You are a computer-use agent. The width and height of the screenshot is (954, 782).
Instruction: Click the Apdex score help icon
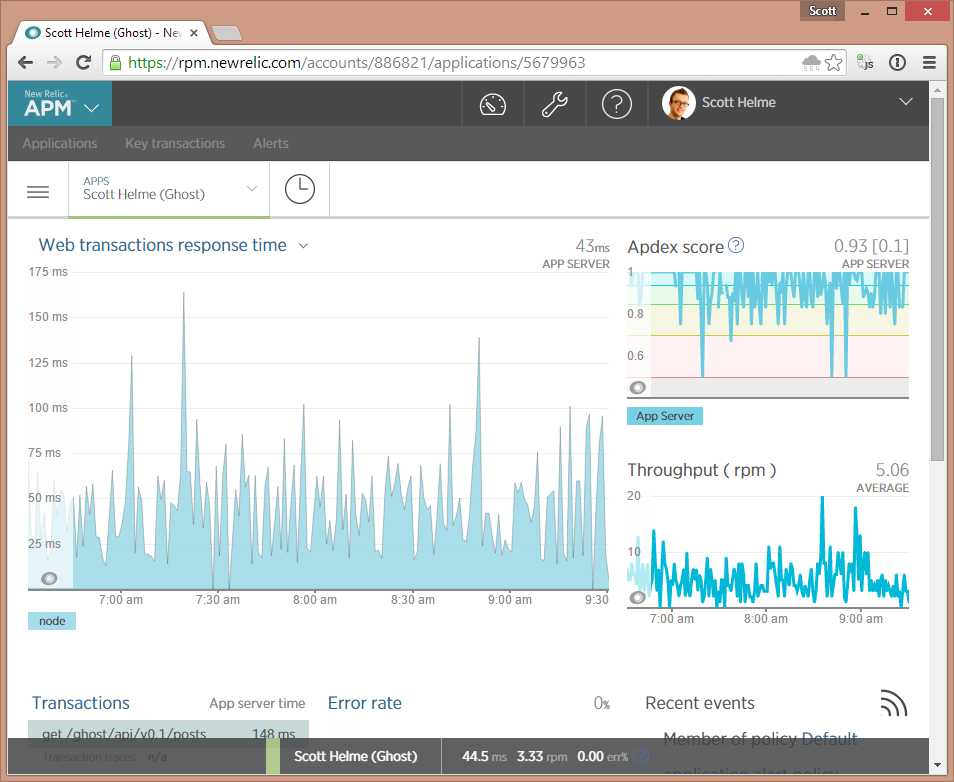[736, 245]
